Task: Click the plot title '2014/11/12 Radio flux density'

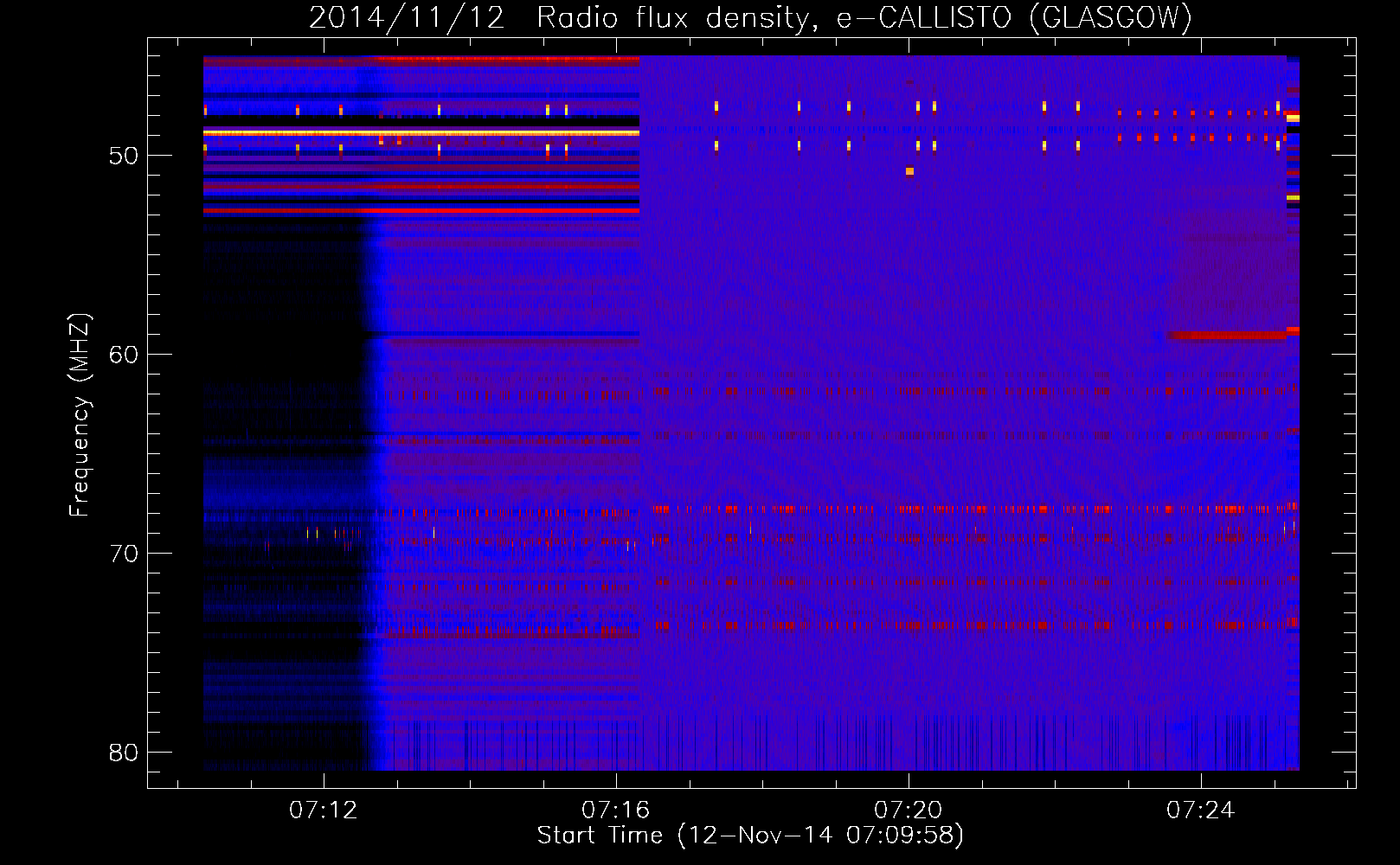Action: click(x=559, y=18)
